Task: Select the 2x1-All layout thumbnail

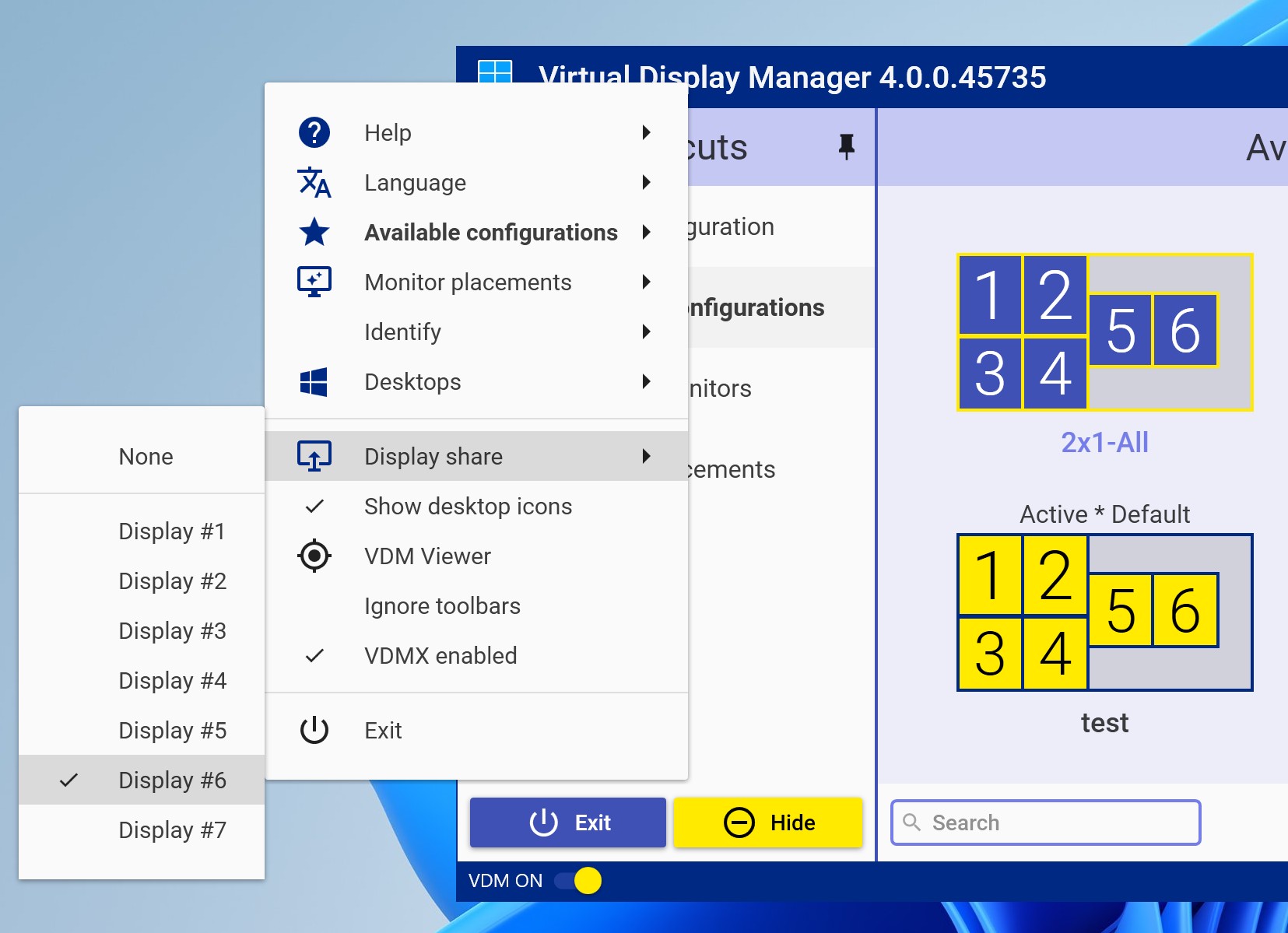Action: click(1104, 332)
